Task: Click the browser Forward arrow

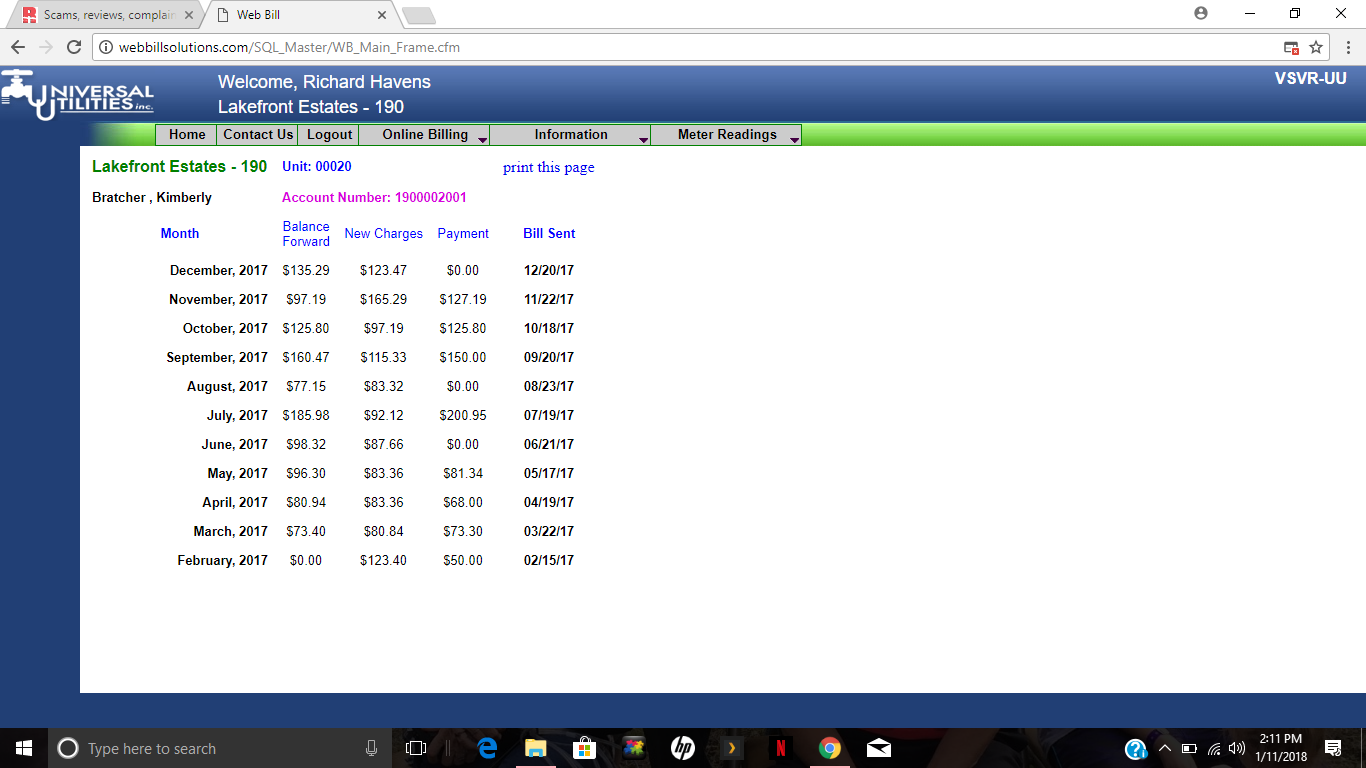Action: (x=46, y=47)
